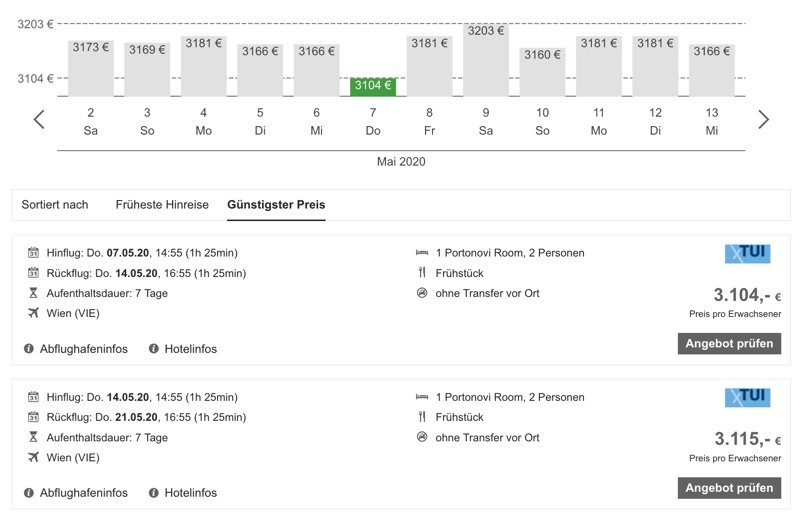
Task: Click info icon beside second Hotelinfos
Action: pyautogui.click(x=154, y=493)
